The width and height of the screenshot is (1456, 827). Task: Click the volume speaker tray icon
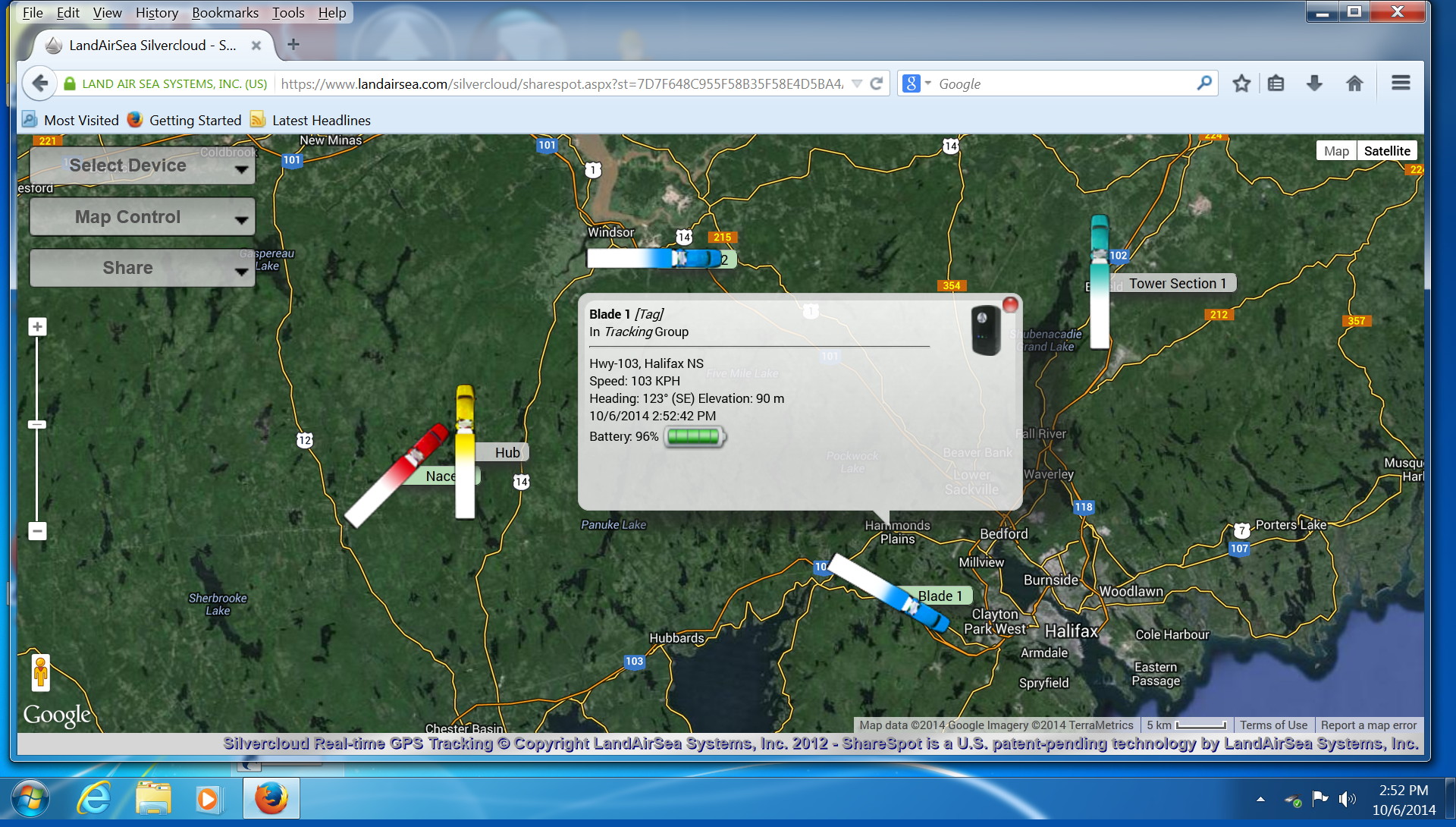(x=1348, y=799)
